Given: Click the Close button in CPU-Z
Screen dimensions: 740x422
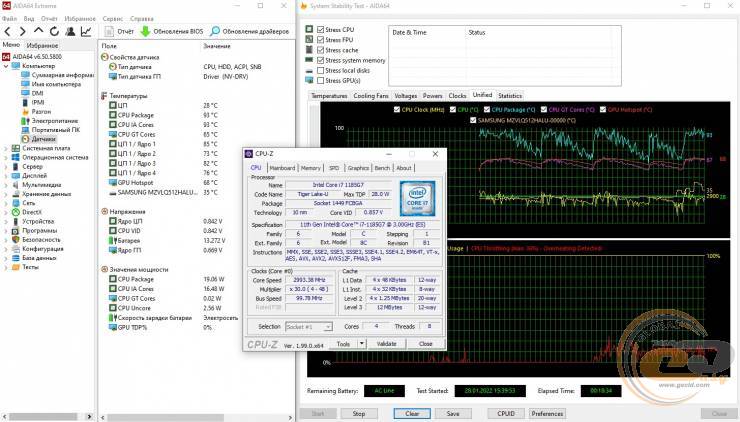Looking at the screenshot, I should pos(425,344).
